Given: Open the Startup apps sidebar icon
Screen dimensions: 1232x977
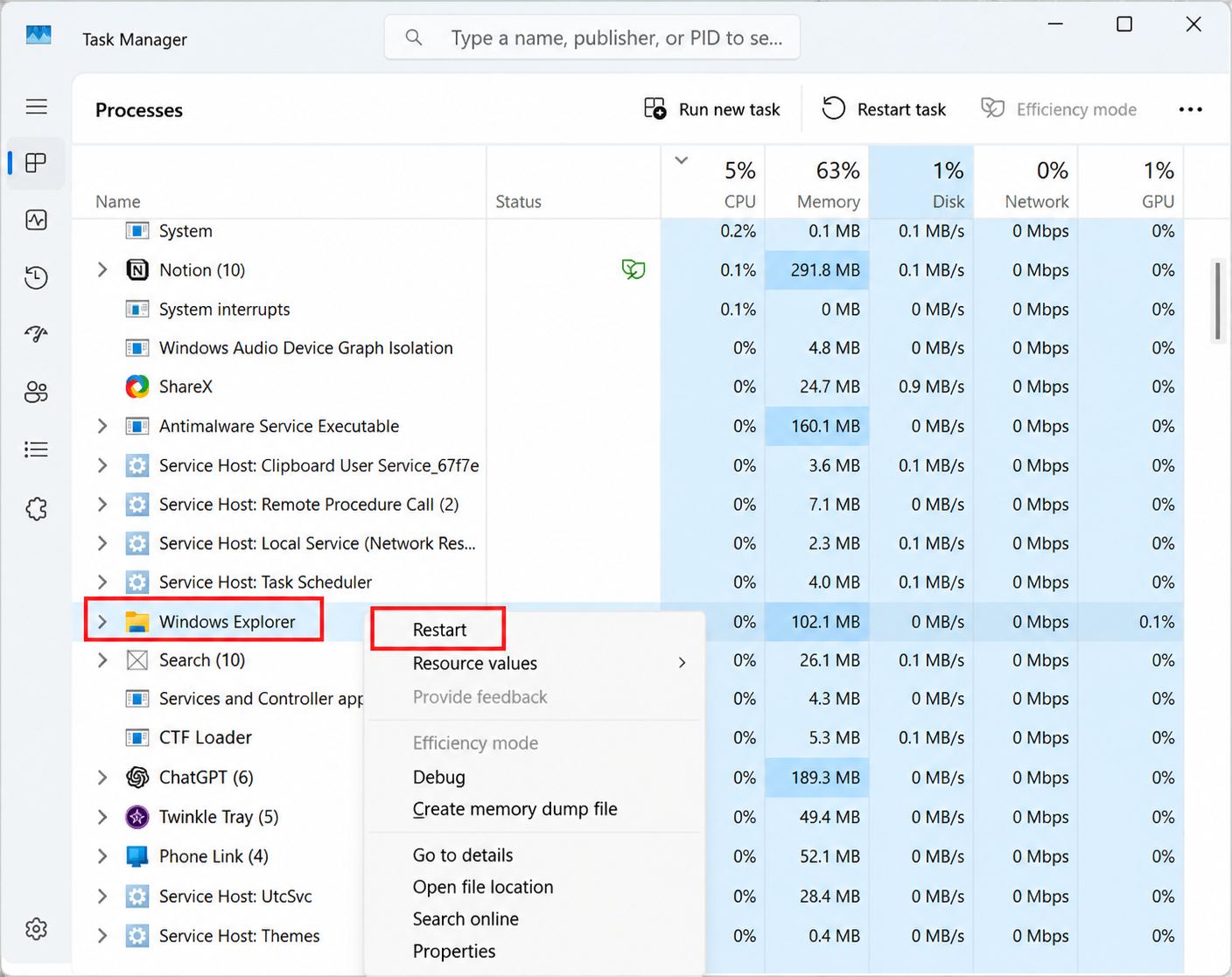Looking at the screenshot, I should click(37, 334).
